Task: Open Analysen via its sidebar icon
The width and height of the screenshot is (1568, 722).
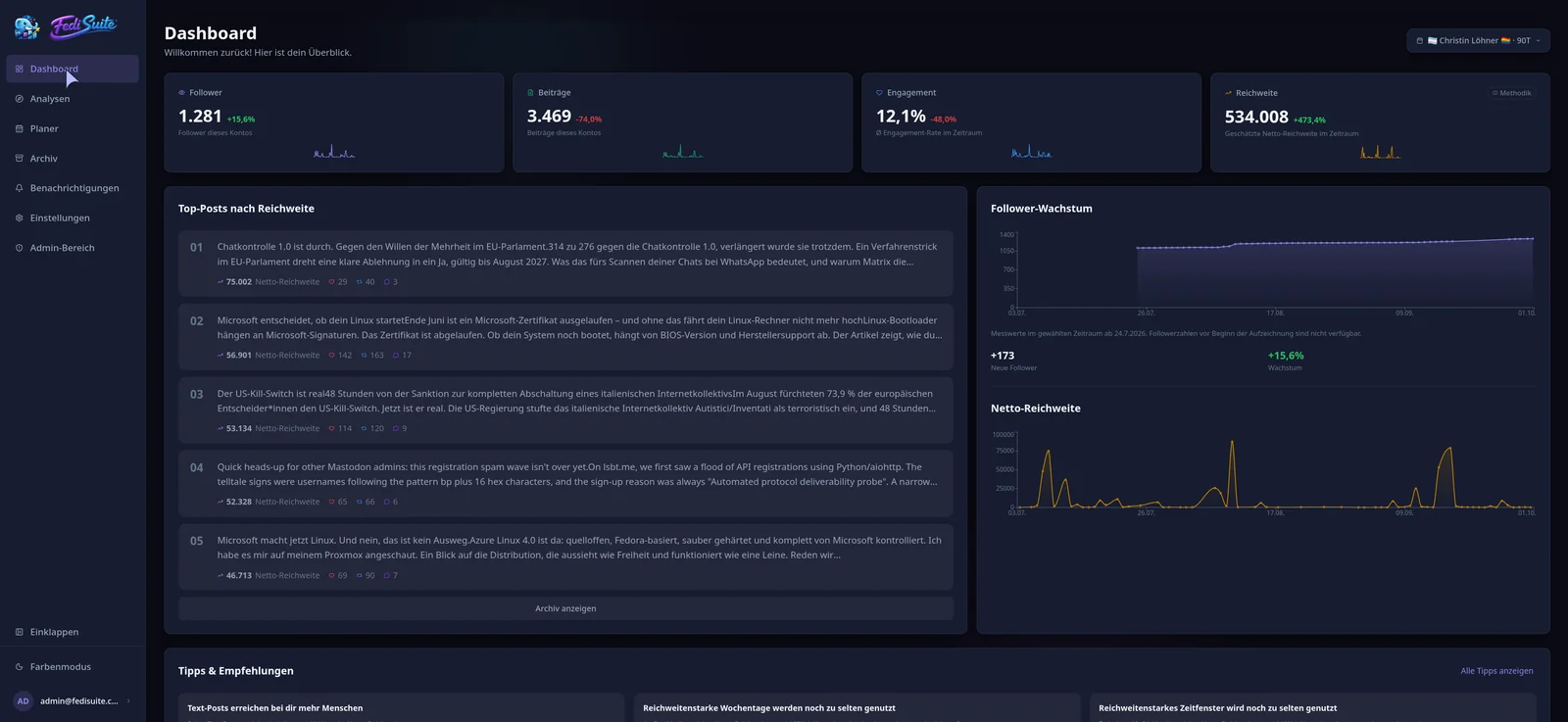Action: 20,99
